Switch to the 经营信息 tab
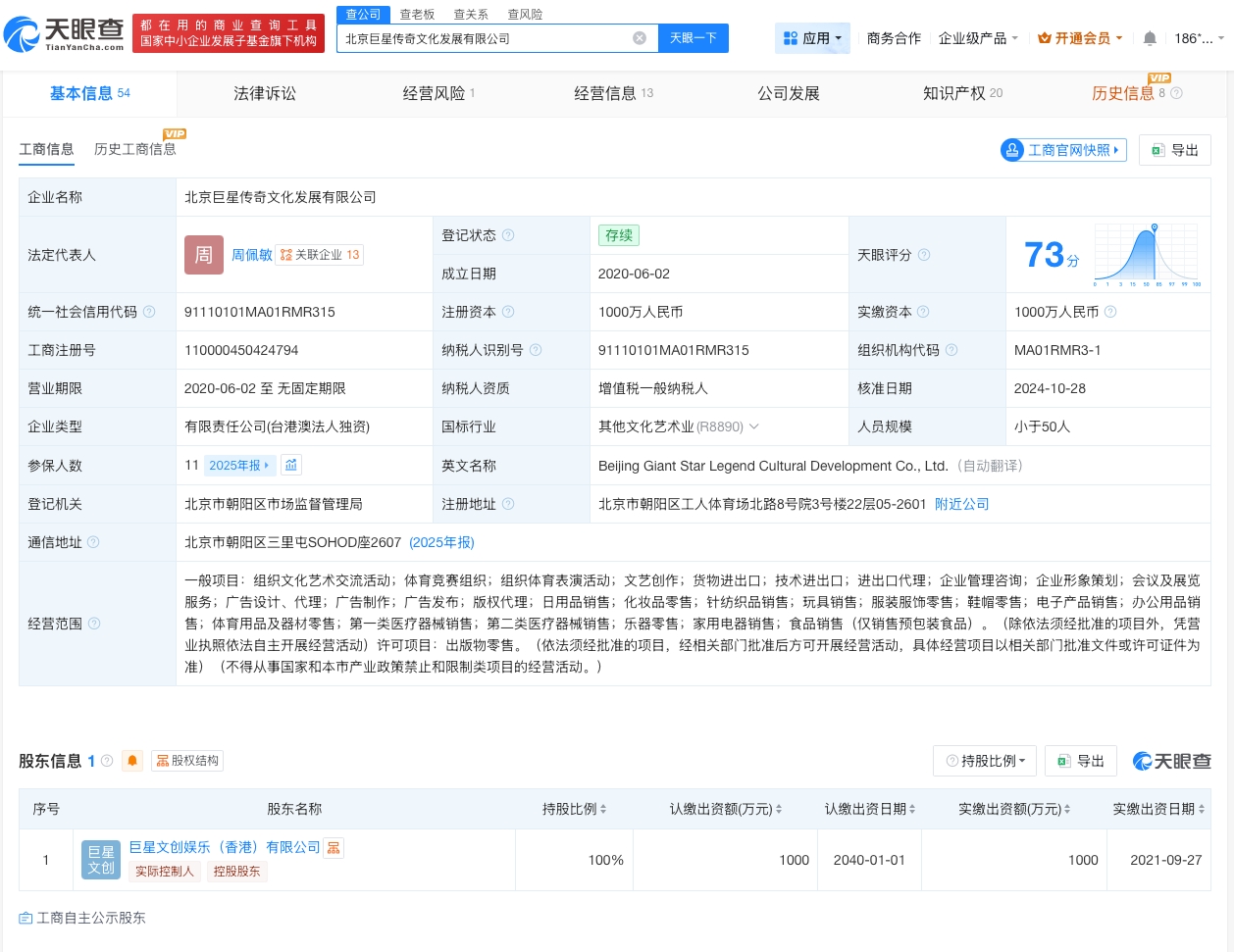The image size is (1234, 952). [x=613, y=93]
